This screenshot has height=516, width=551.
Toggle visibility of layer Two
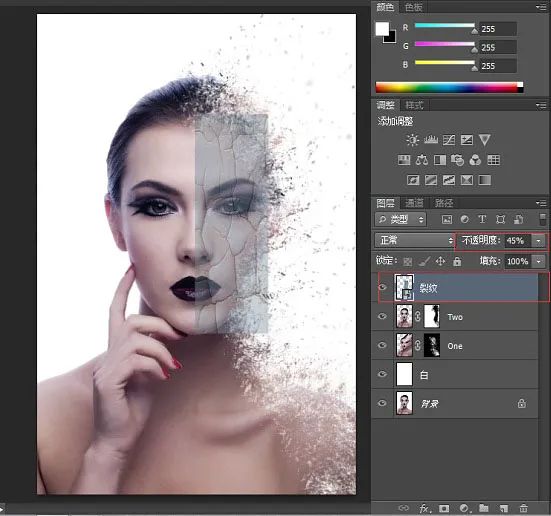click(382, 316)
